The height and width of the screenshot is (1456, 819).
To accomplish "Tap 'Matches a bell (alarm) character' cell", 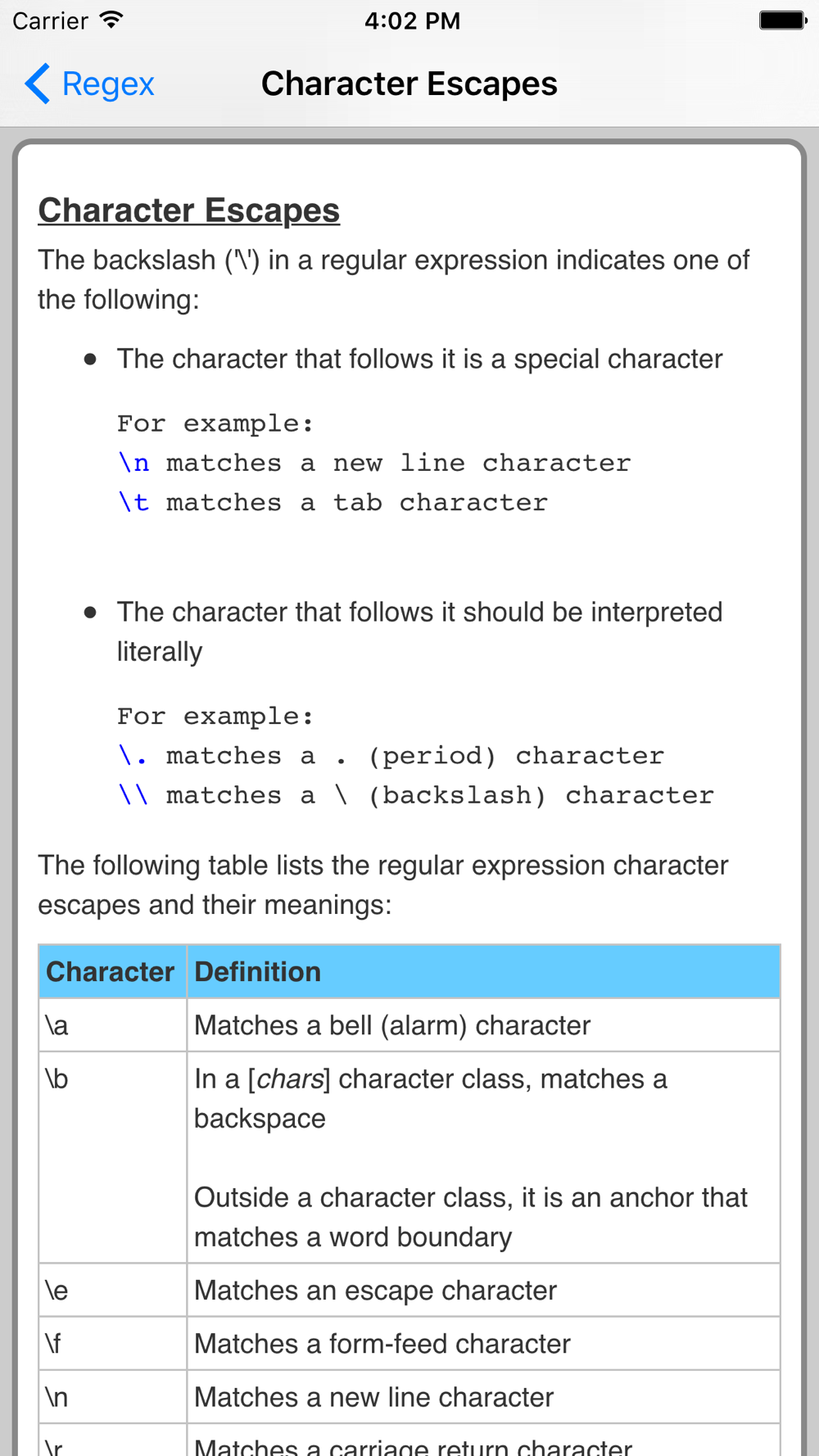I will [x=483, y=1025].
